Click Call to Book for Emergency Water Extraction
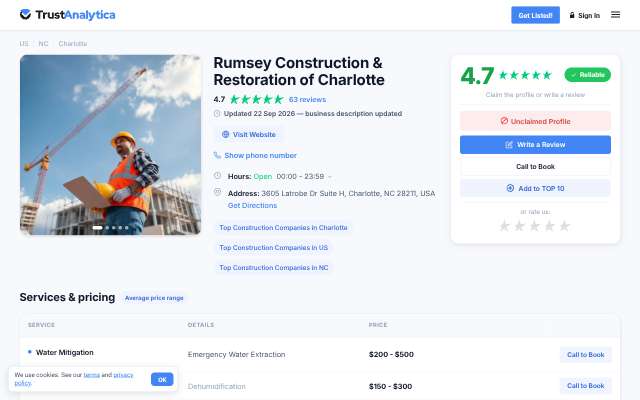Screen dimensions: 640x400 click(585, 355)
